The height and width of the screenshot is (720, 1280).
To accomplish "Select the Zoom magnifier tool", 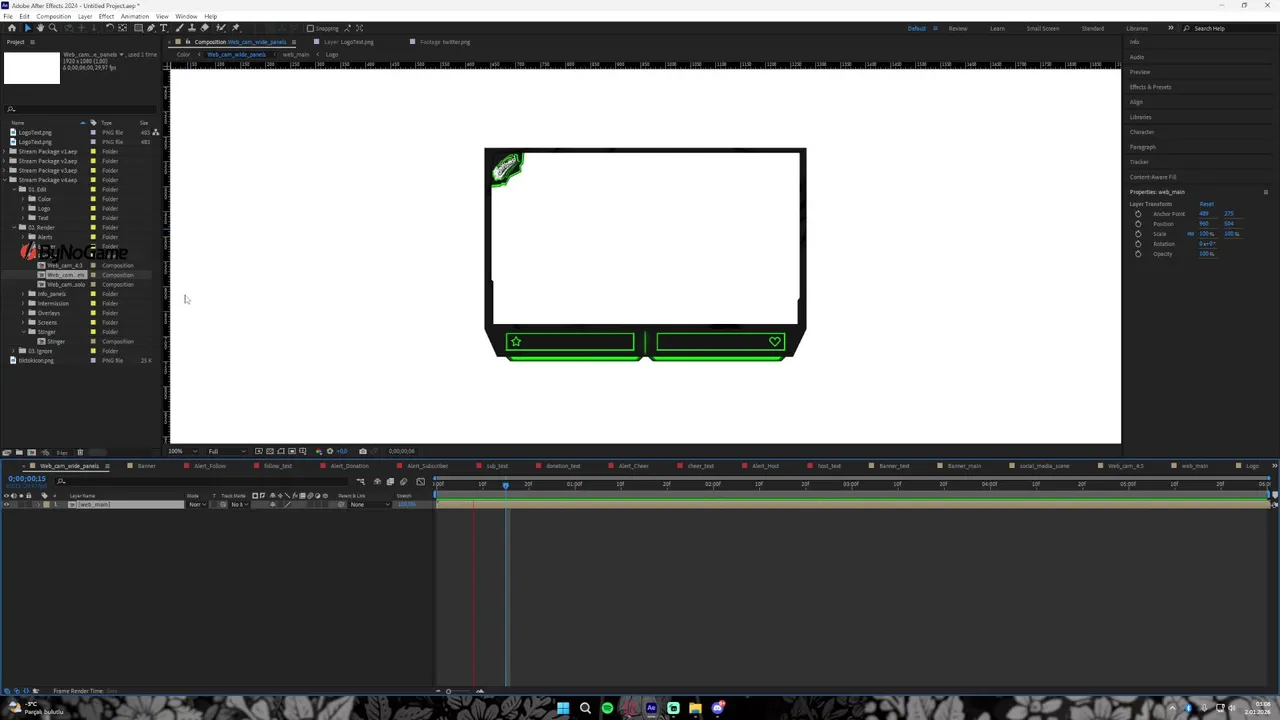I will 53,28.
